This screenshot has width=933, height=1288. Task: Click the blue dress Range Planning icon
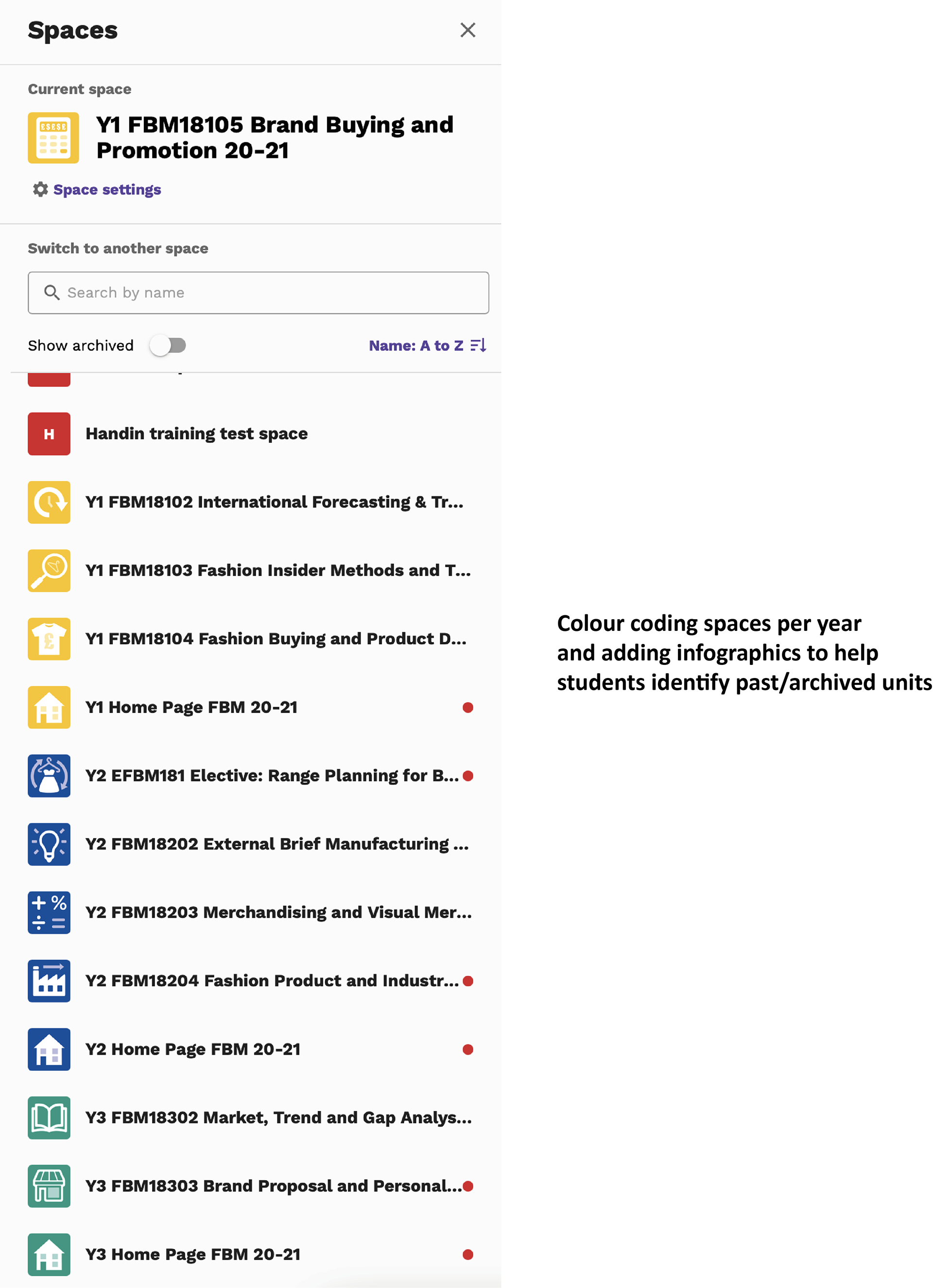[x=49, y=776]
